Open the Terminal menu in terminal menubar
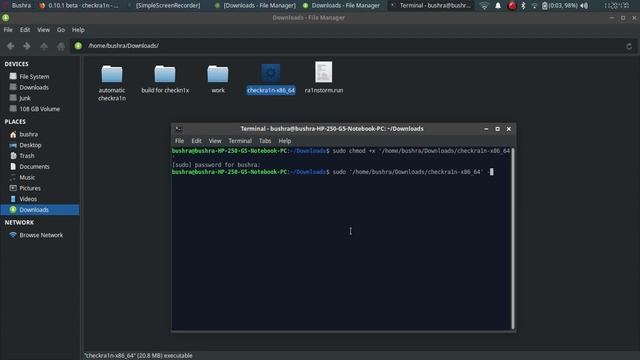Screen dimensions: 640x360 pyautogui.click(x=240, y=141)
